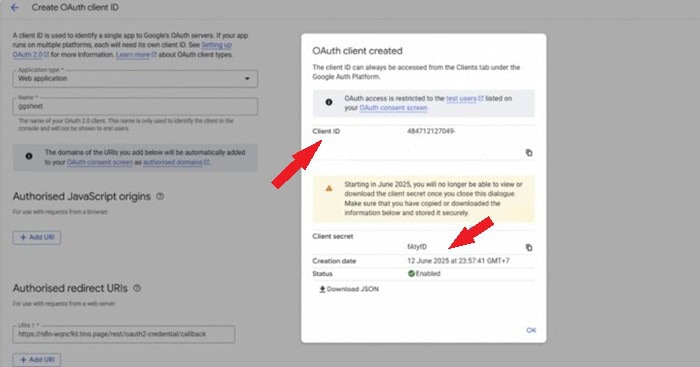Open the test users link
Screen dimensions: 700x367
pyautogui.click(x=464, y=98)
